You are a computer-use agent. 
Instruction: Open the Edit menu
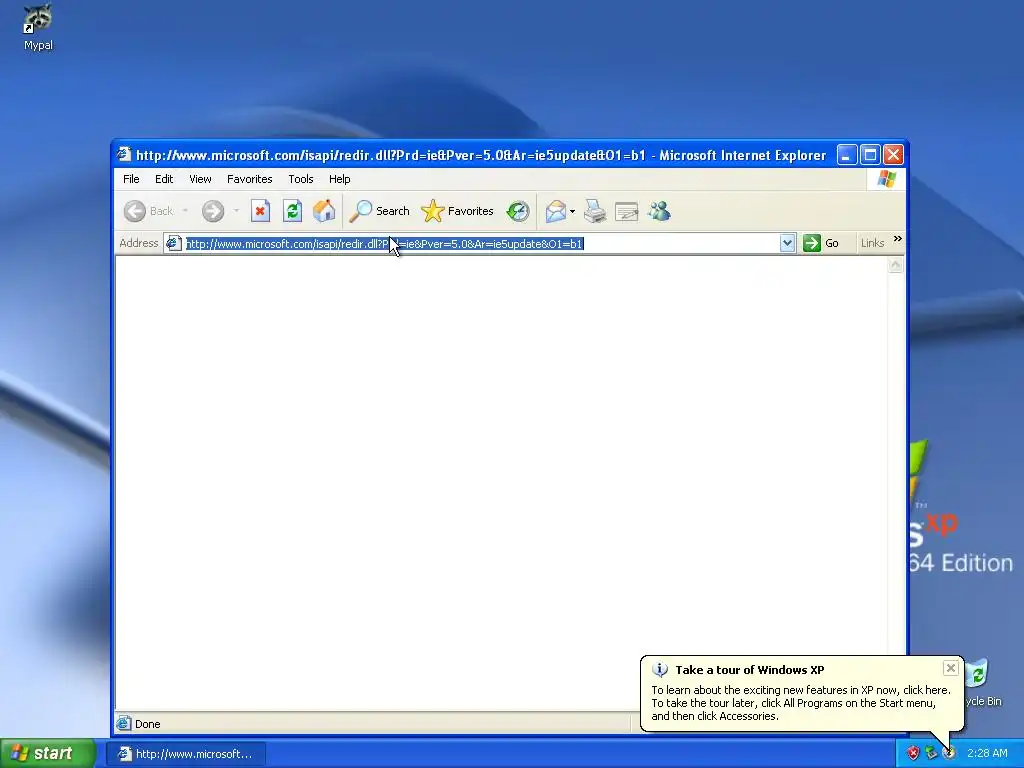[x=164, y=179]
